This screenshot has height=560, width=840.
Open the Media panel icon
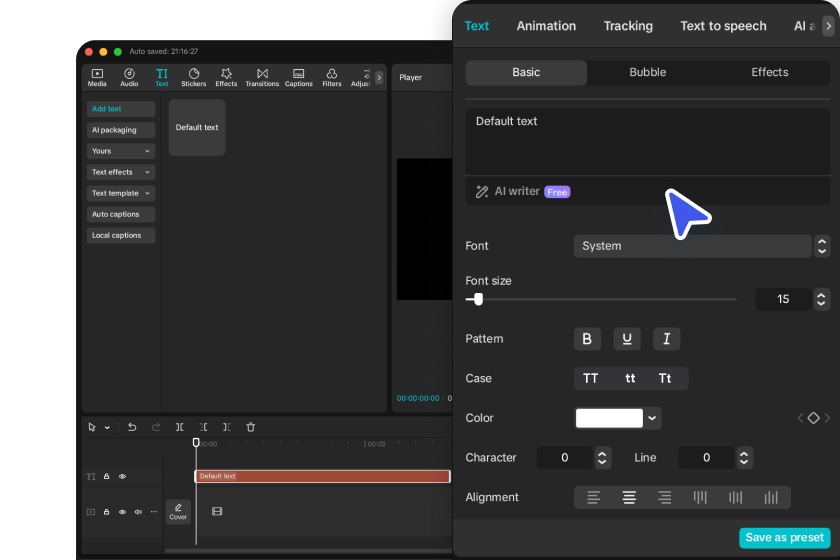pos(97,77)
